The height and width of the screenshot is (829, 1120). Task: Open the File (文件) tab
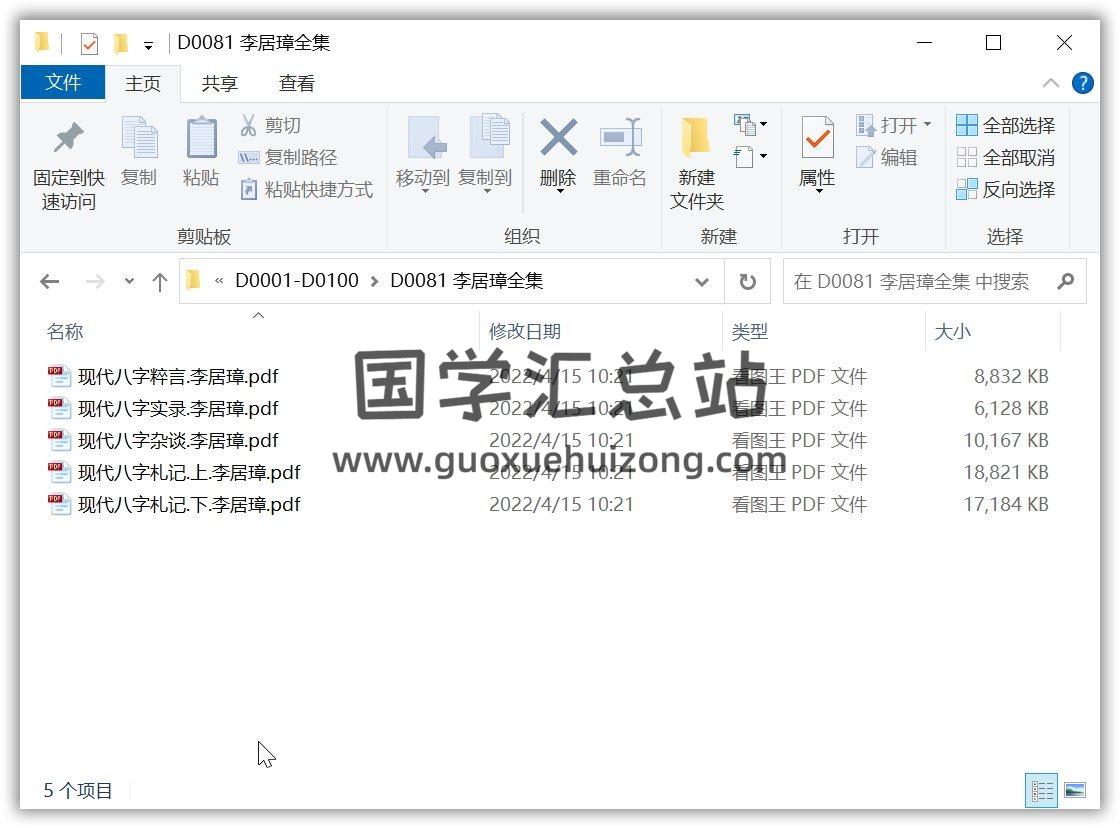(x=63, y=83)
